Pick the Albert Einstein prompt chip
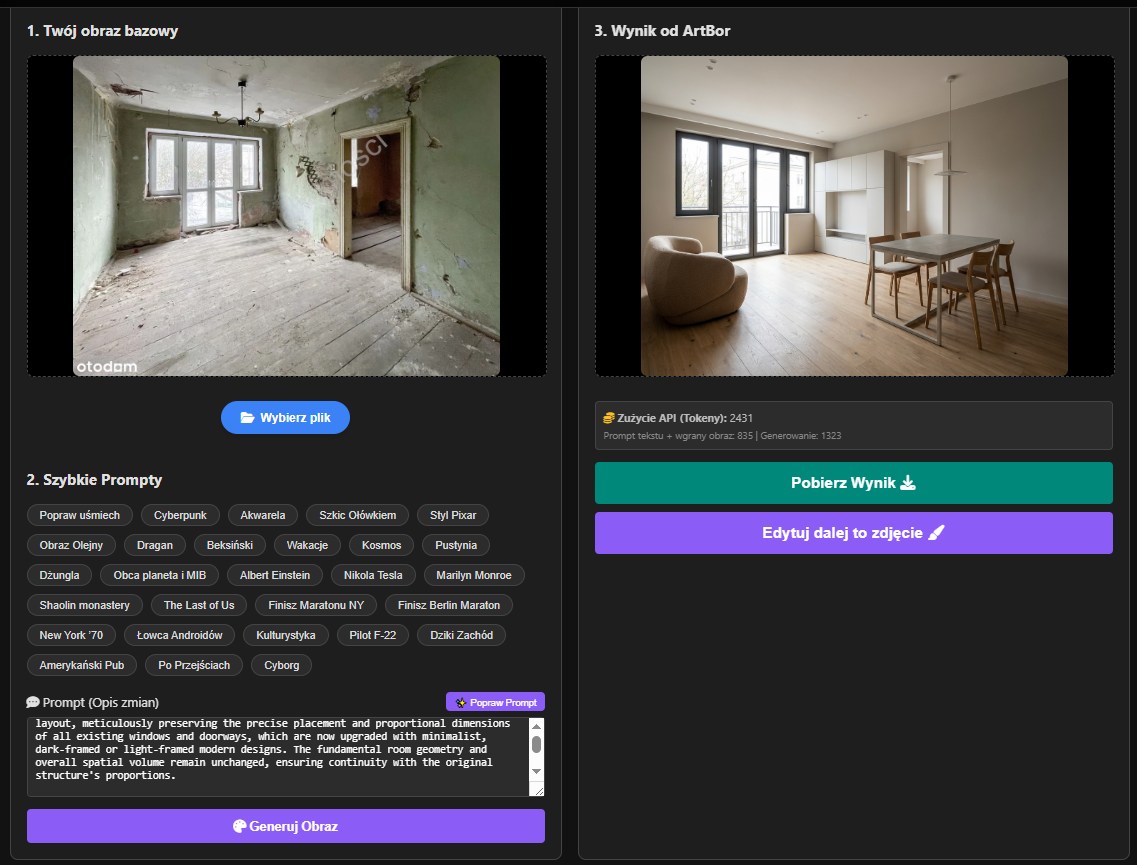The image size is (1137, 865). pyautogui.click(x=275, y=575)
